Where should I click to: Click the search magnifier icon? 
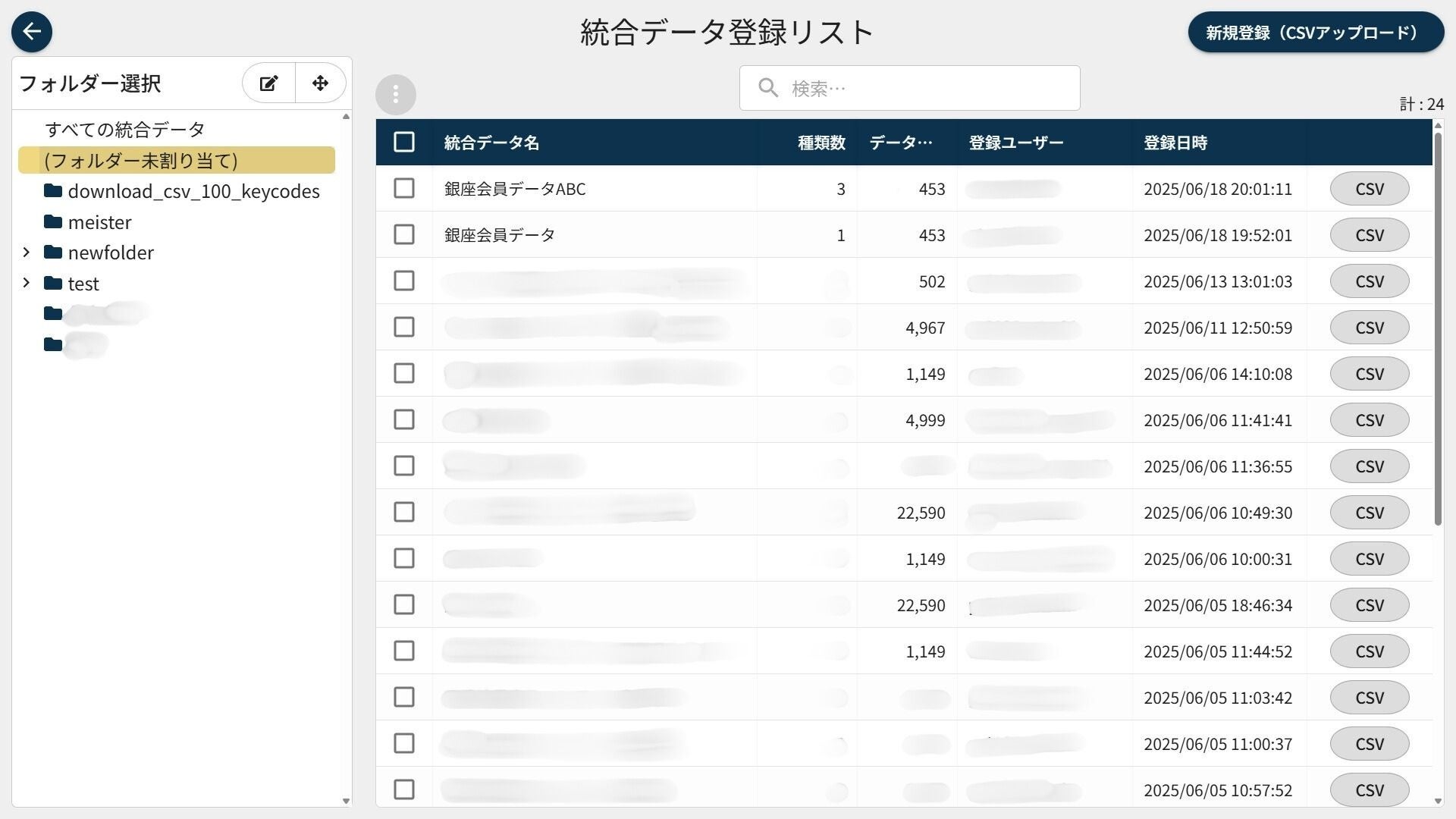click(x=768, y=88)
